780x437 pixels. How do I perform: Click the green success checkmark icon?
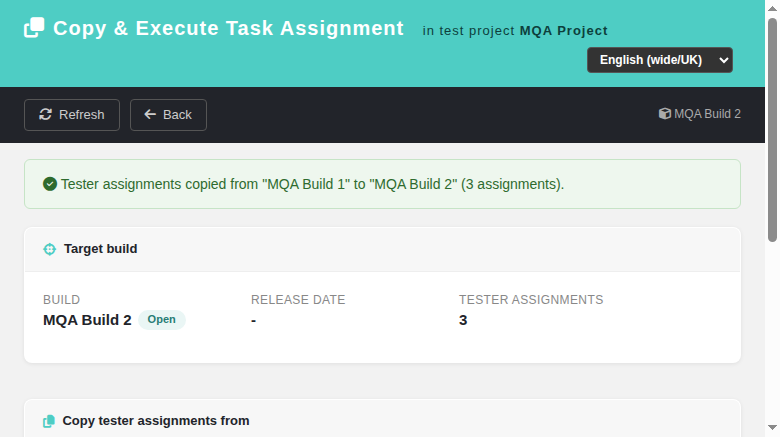[50, 184]
